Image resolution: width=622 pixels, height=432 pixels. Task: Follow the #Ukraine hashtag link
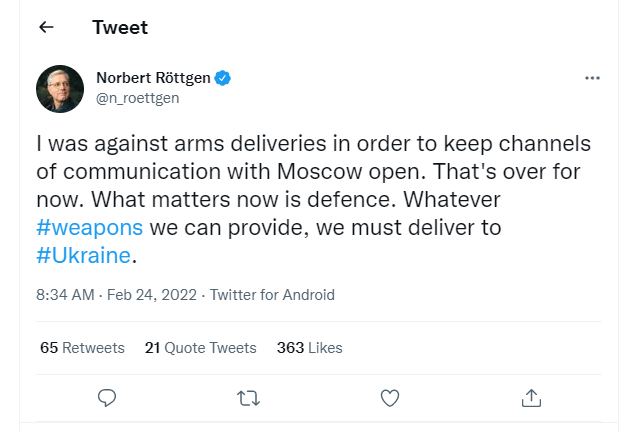click(x=83, y=255)
